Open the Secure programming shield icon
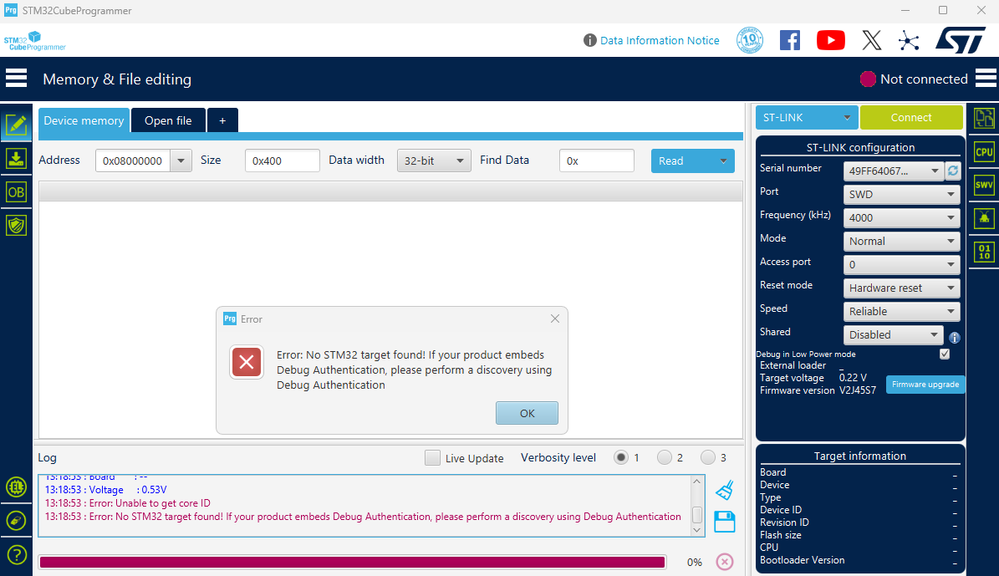999x576 pixels. point(16,225)
